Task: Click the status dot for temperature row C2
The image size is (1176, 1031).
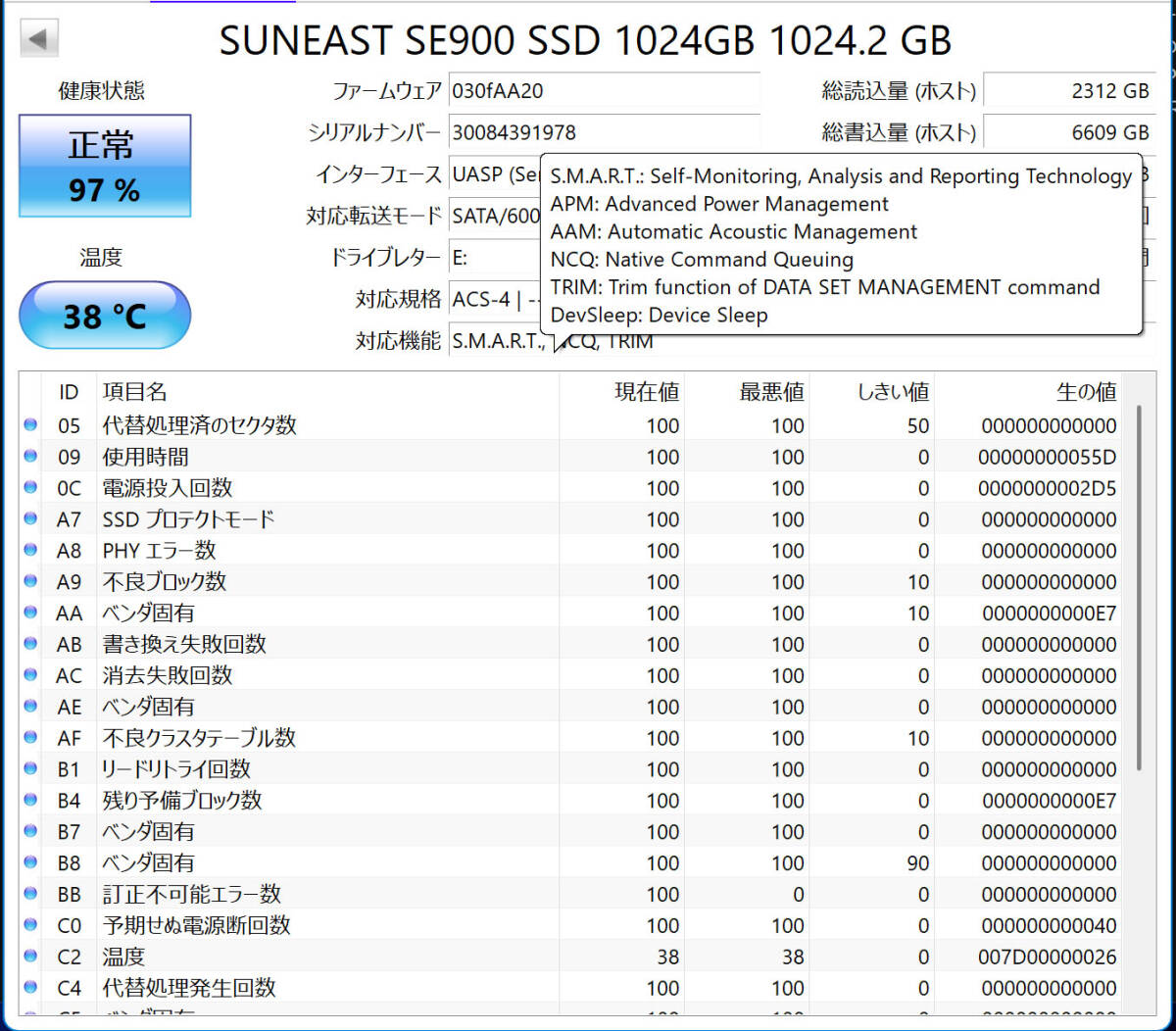Action: point(30,957)
